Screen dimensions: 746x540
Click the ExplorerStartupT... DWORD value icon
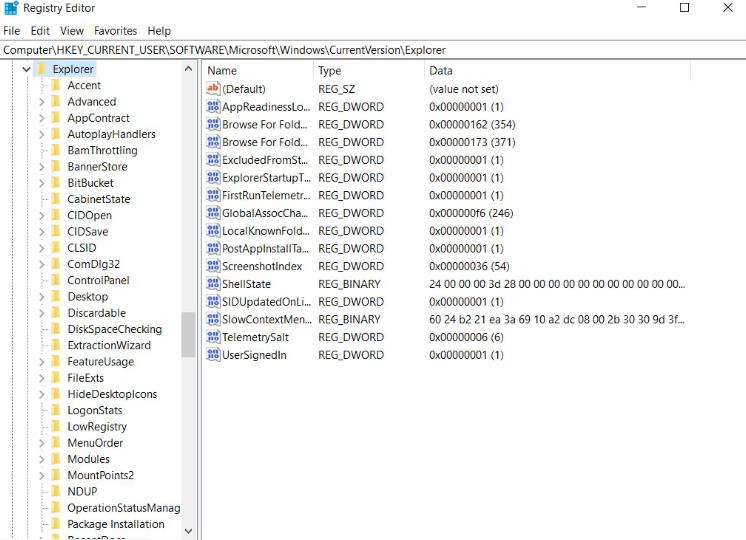[x=213, y=177]
